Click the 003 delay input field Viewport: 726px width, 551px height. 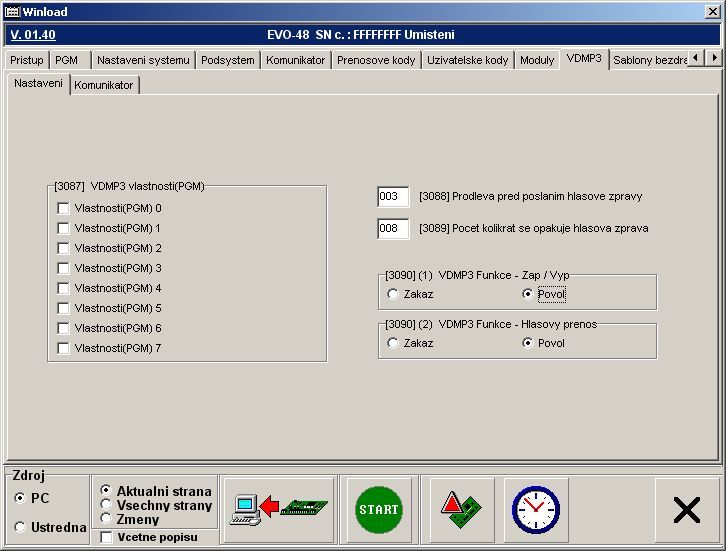(393, 197)
